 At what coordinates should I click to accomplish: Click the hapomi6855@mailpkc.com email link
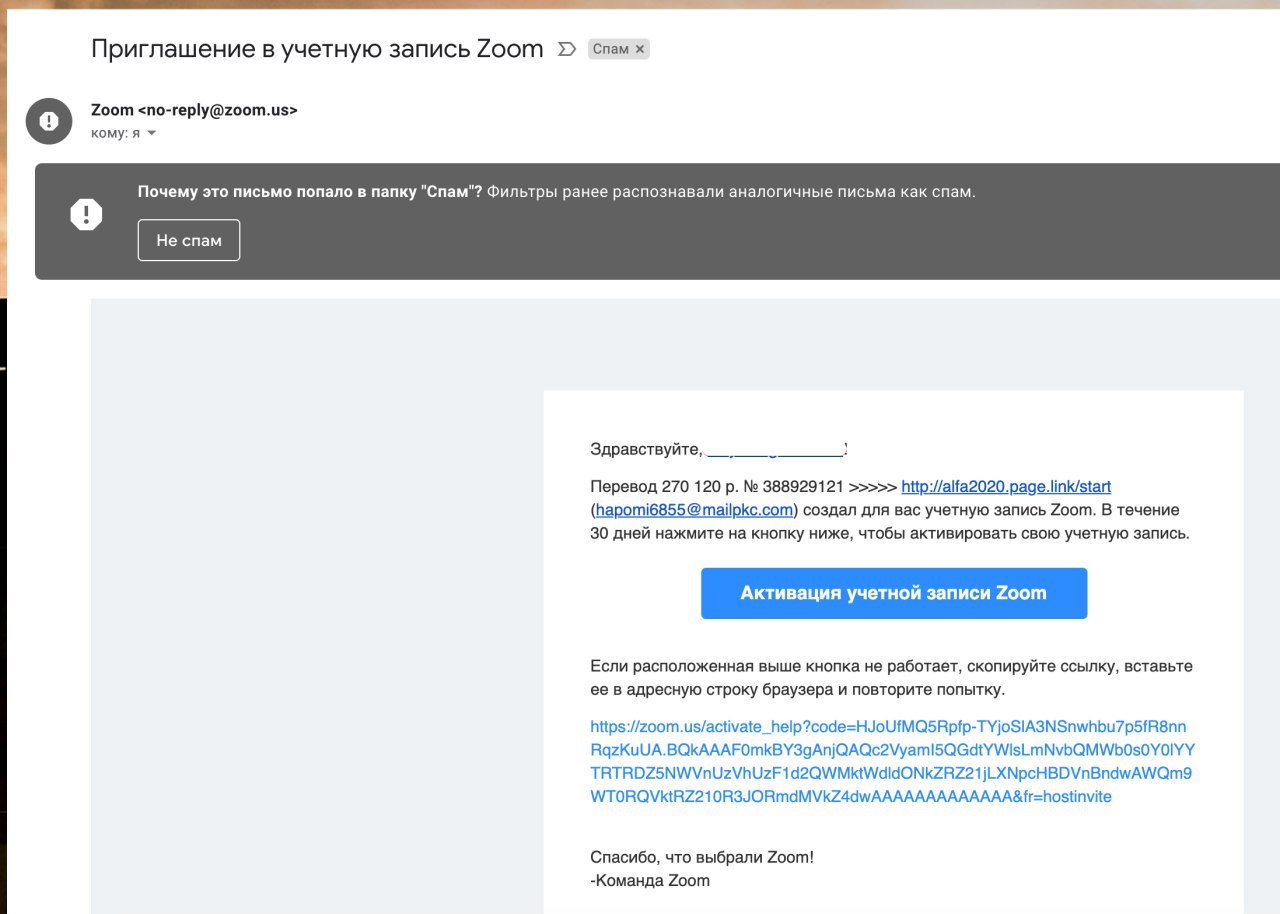pos(694,510)
